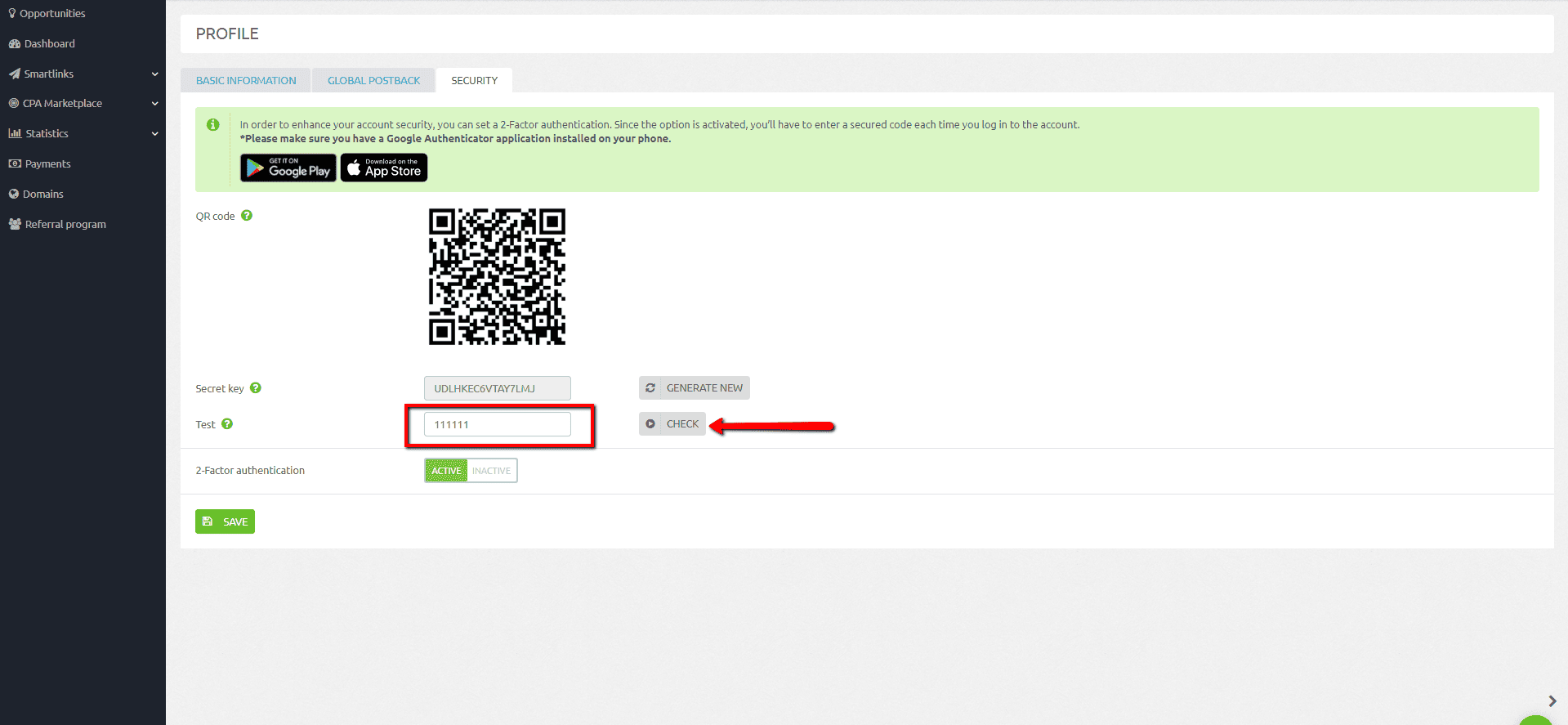Click the Secret key help icon
The image size is (1568, 725).
point(256,388)
